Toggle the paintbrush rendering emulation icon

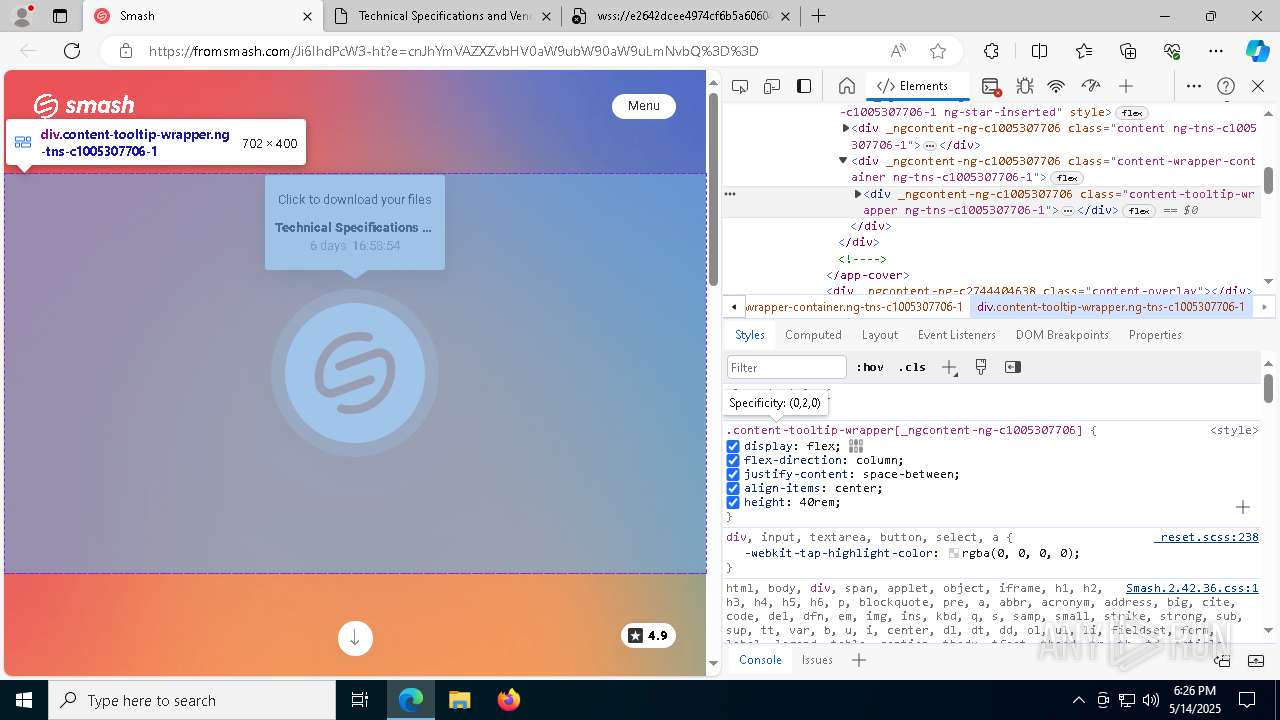point(981,367)
